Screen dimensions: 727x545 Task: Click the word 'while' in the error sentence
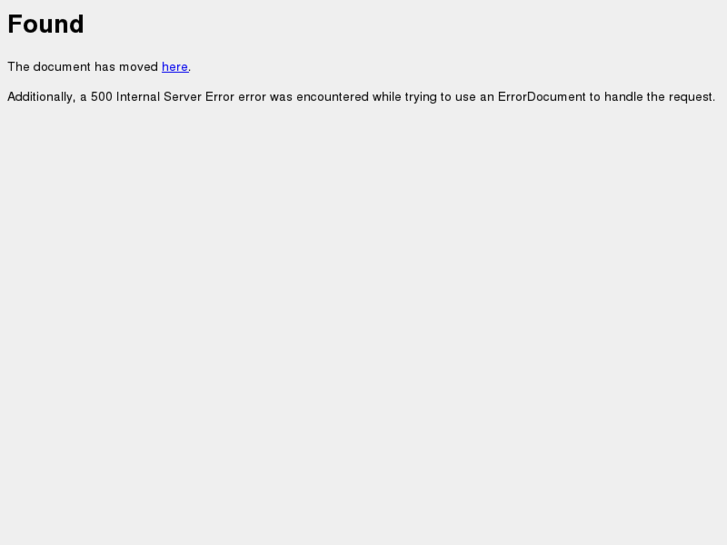pos(387,97)
